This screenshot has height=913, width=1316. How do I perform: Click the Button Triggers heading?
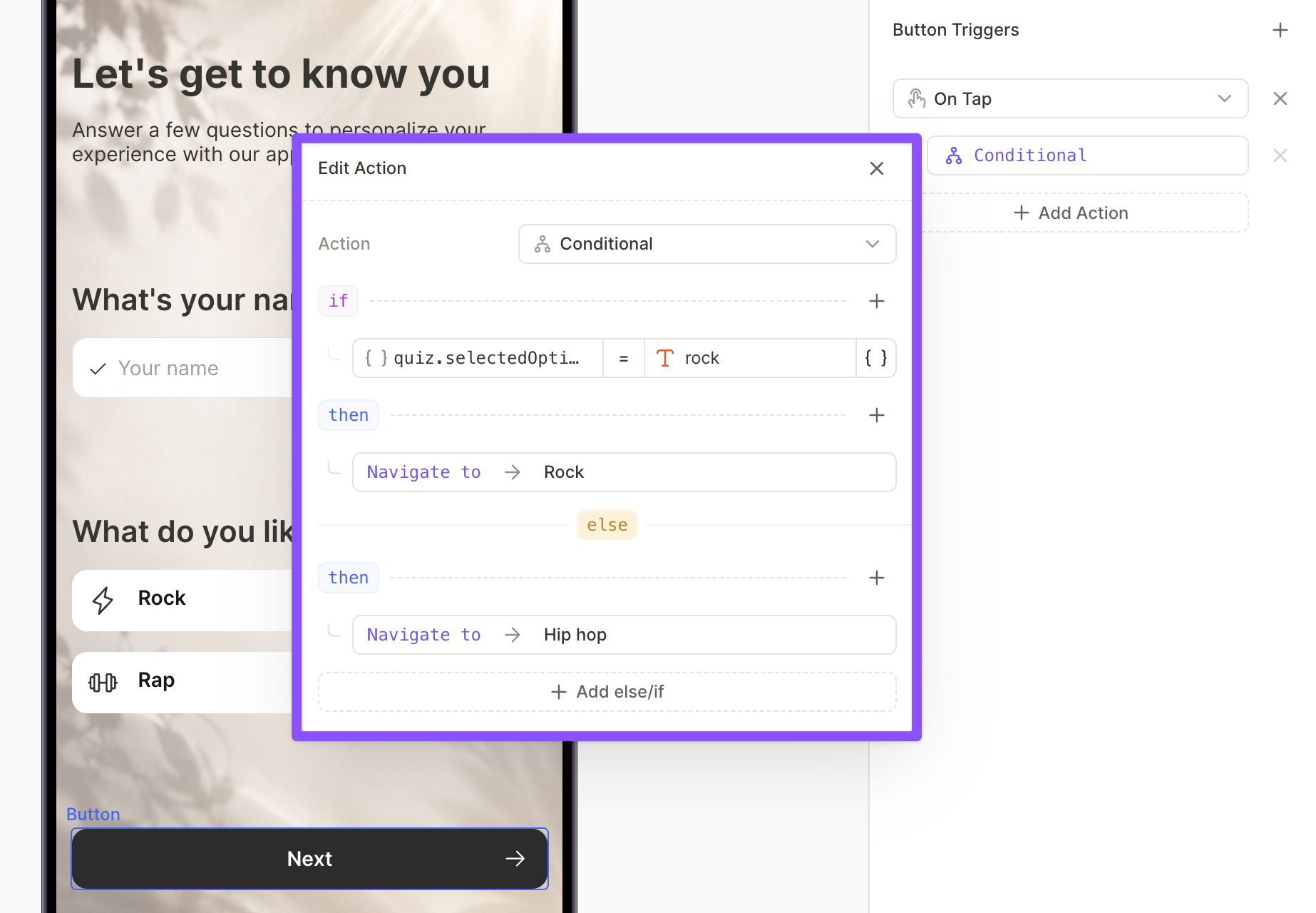[956, 30]
